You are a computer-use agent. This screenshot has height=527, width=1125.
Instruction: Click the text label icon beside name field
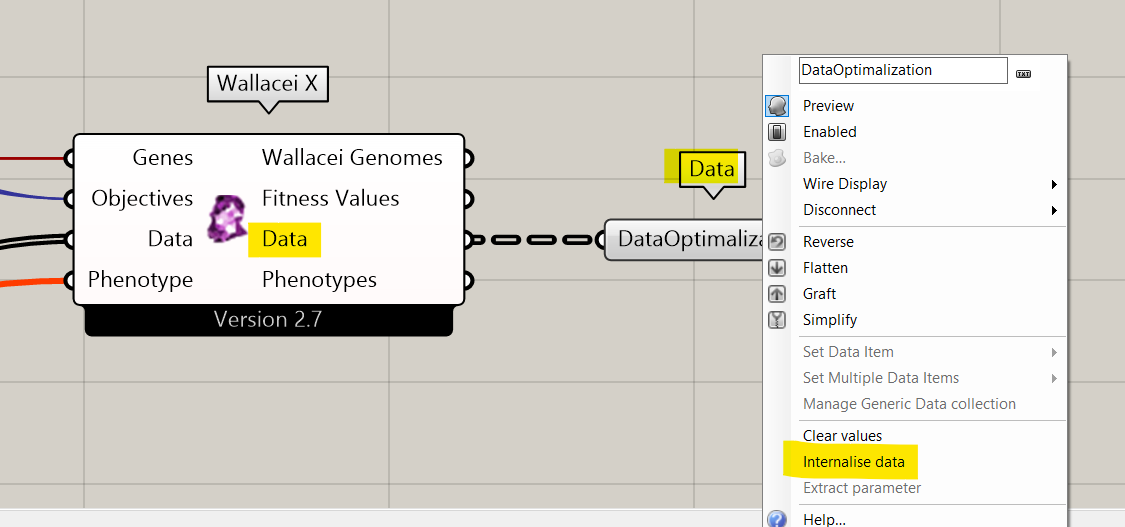[1023, 73]
